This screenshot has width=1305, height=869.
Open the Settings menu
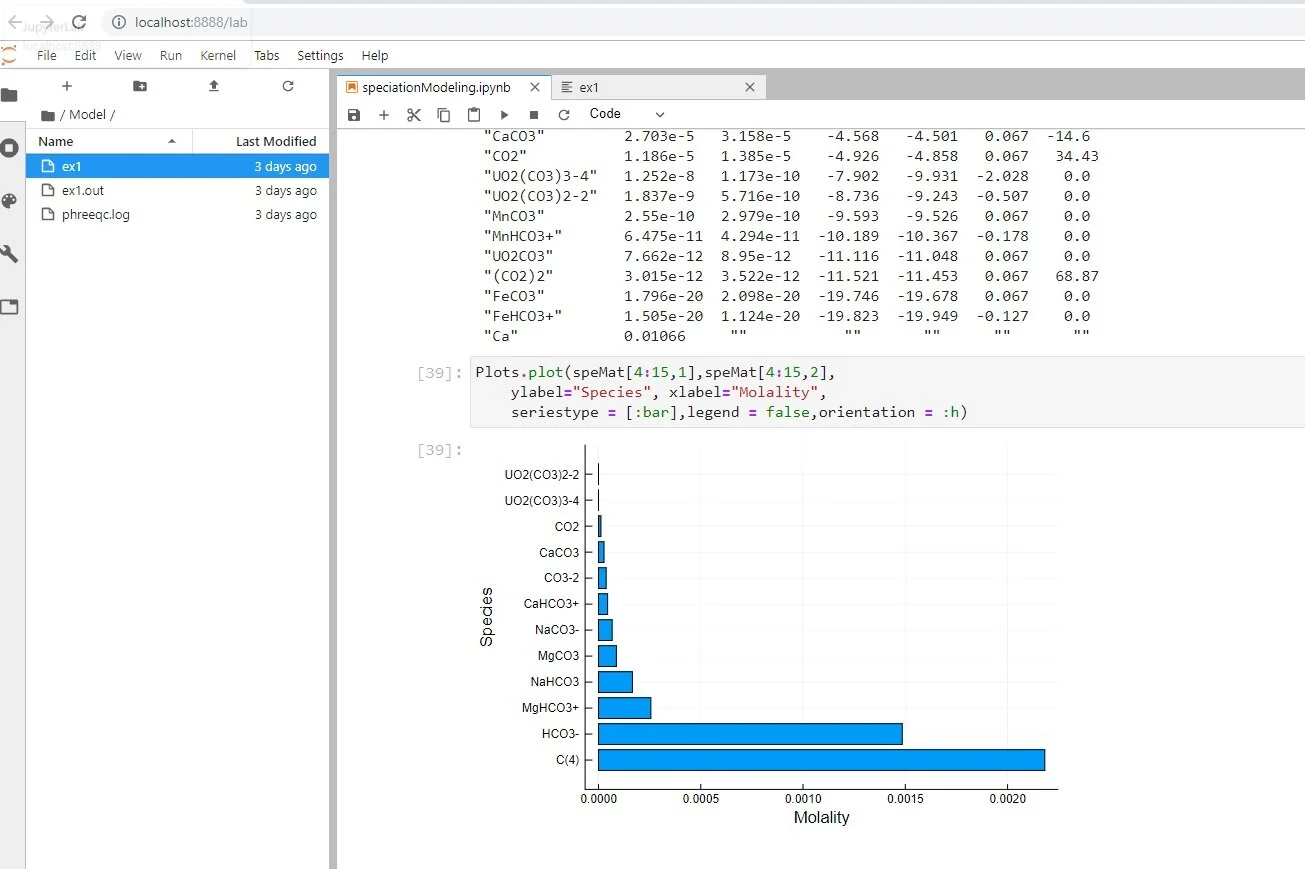click(x=320, y=55)
